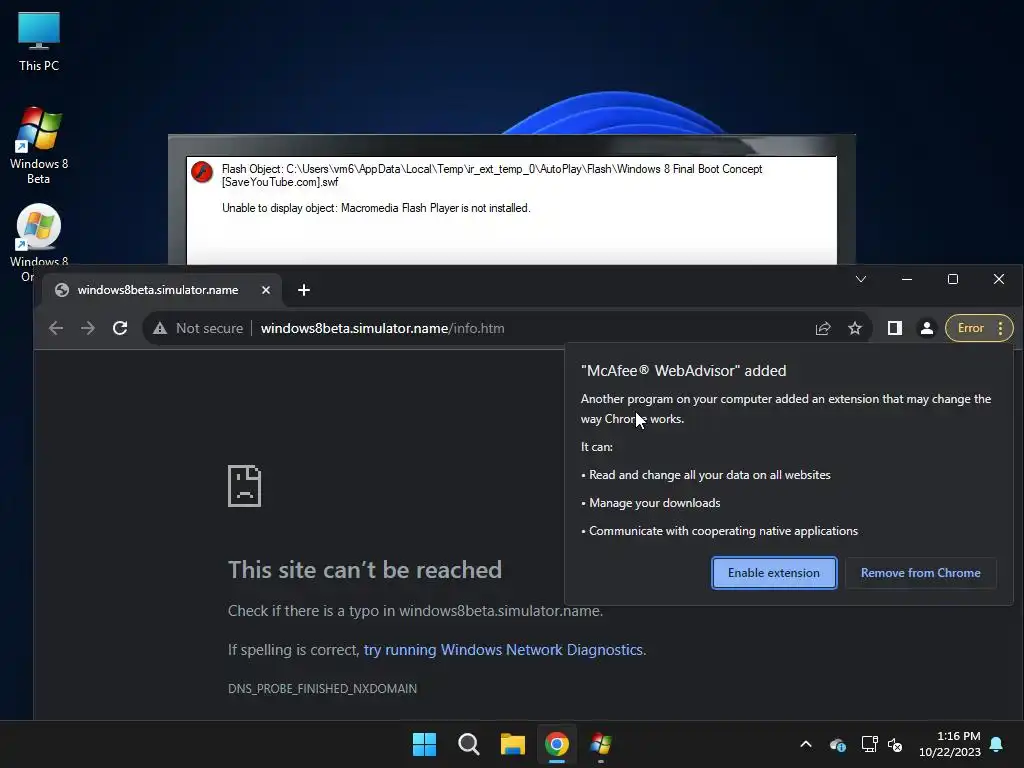Open clock showing 1:16 PM
This screenshot has width=1024, height=768.
pyautogui.click(x=950, y=744)
